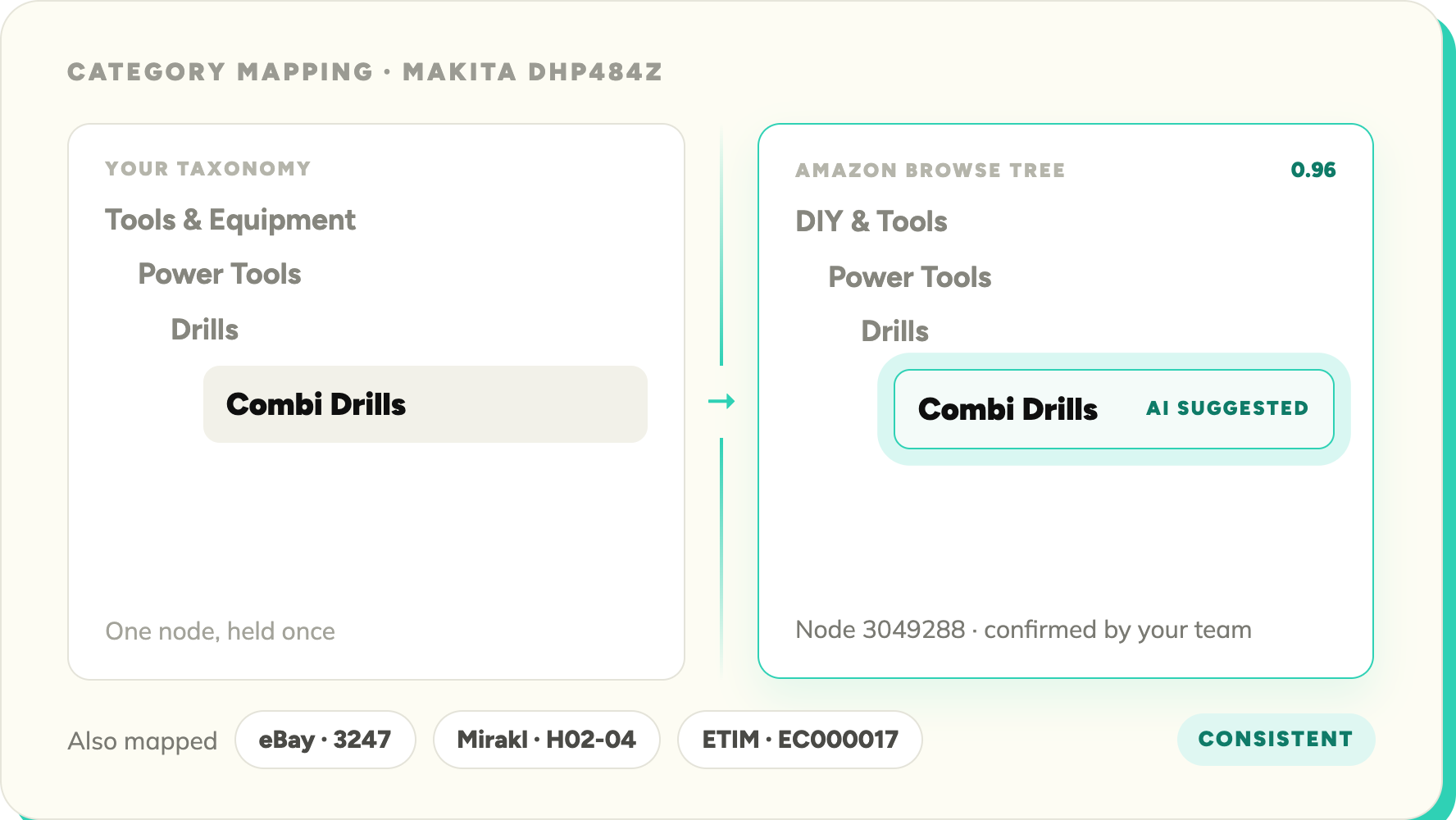Screen dimensions: 1456x820
Task: Select Tools & Equipment in Your Taxonomy
Action: point(230,220)
